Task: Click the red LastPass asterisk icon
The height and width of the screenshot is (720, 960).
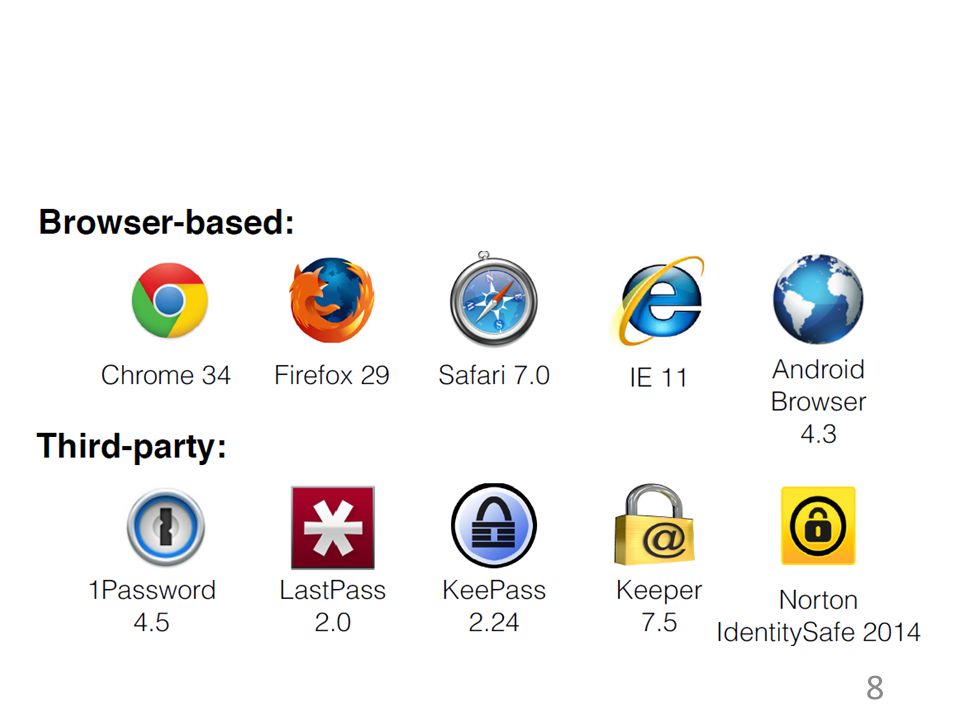Action: [332, 528]
